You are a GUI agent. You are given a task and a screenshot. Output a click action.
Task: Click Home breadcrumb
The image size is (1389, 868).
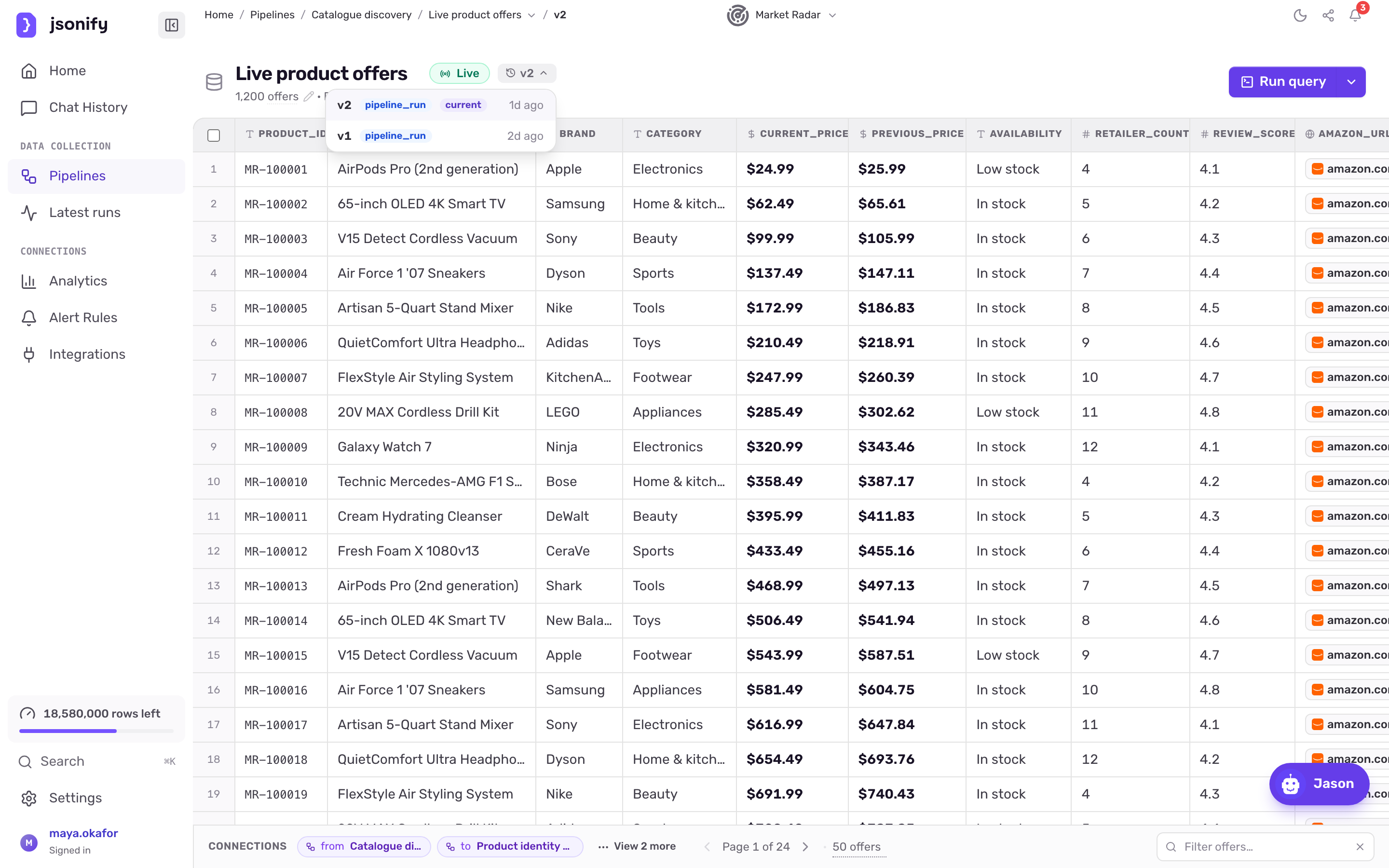click(218, 15)
